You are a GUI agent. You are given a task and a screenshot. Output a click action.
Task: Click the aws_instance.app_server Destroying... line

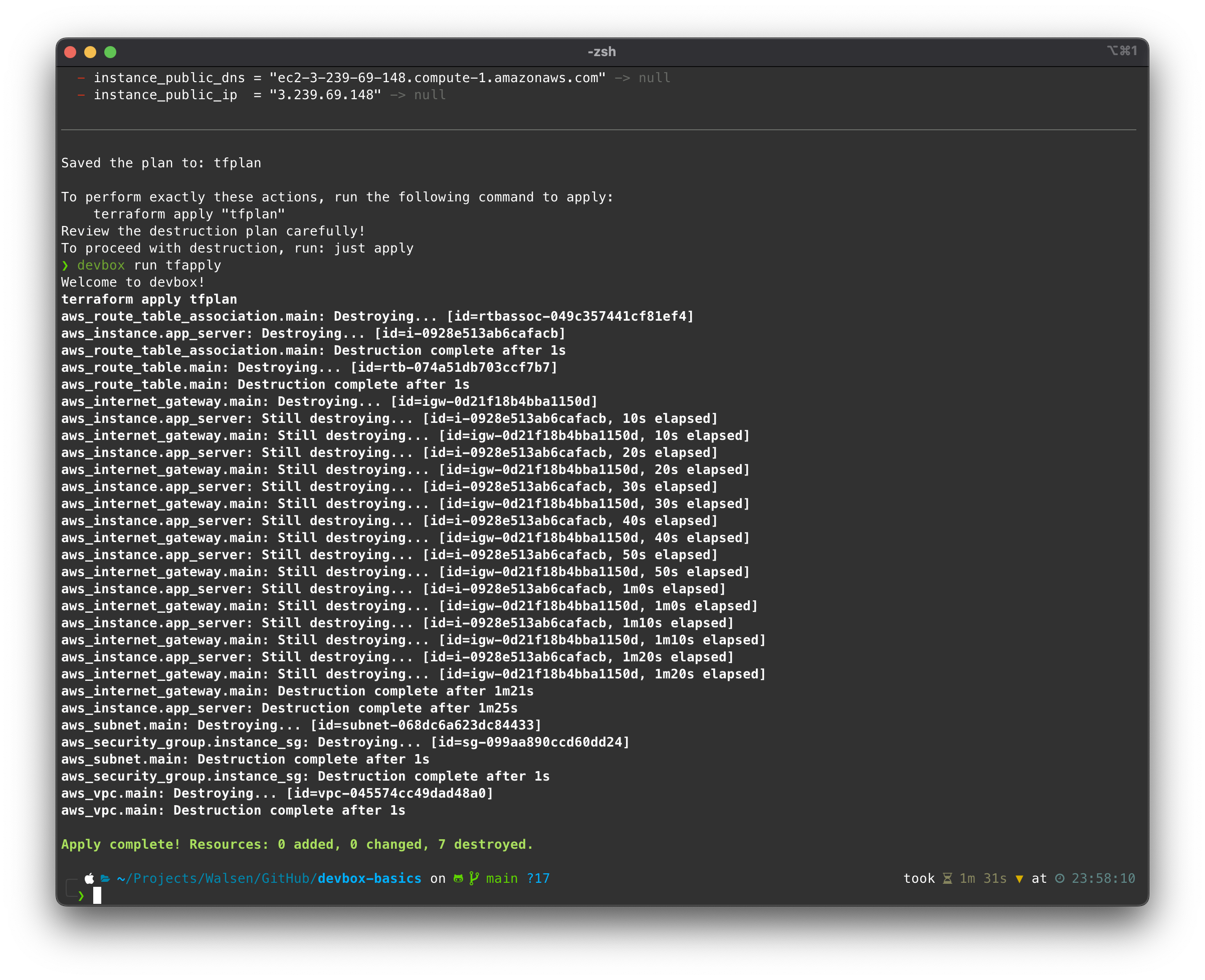click(313, 334)
